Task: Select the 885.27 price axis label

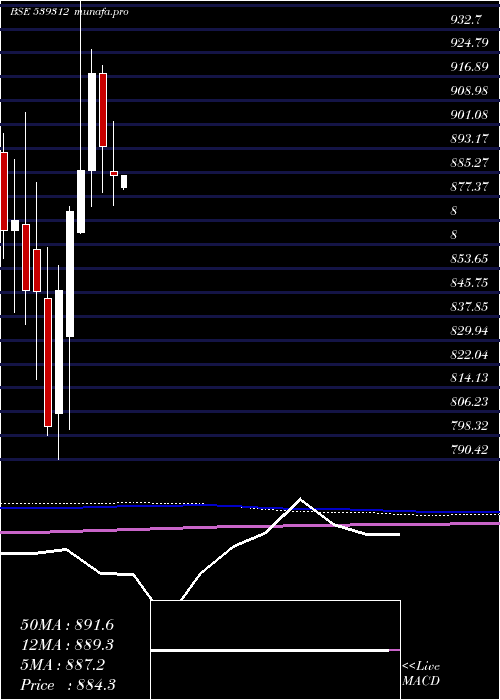Action: [469, 162]
